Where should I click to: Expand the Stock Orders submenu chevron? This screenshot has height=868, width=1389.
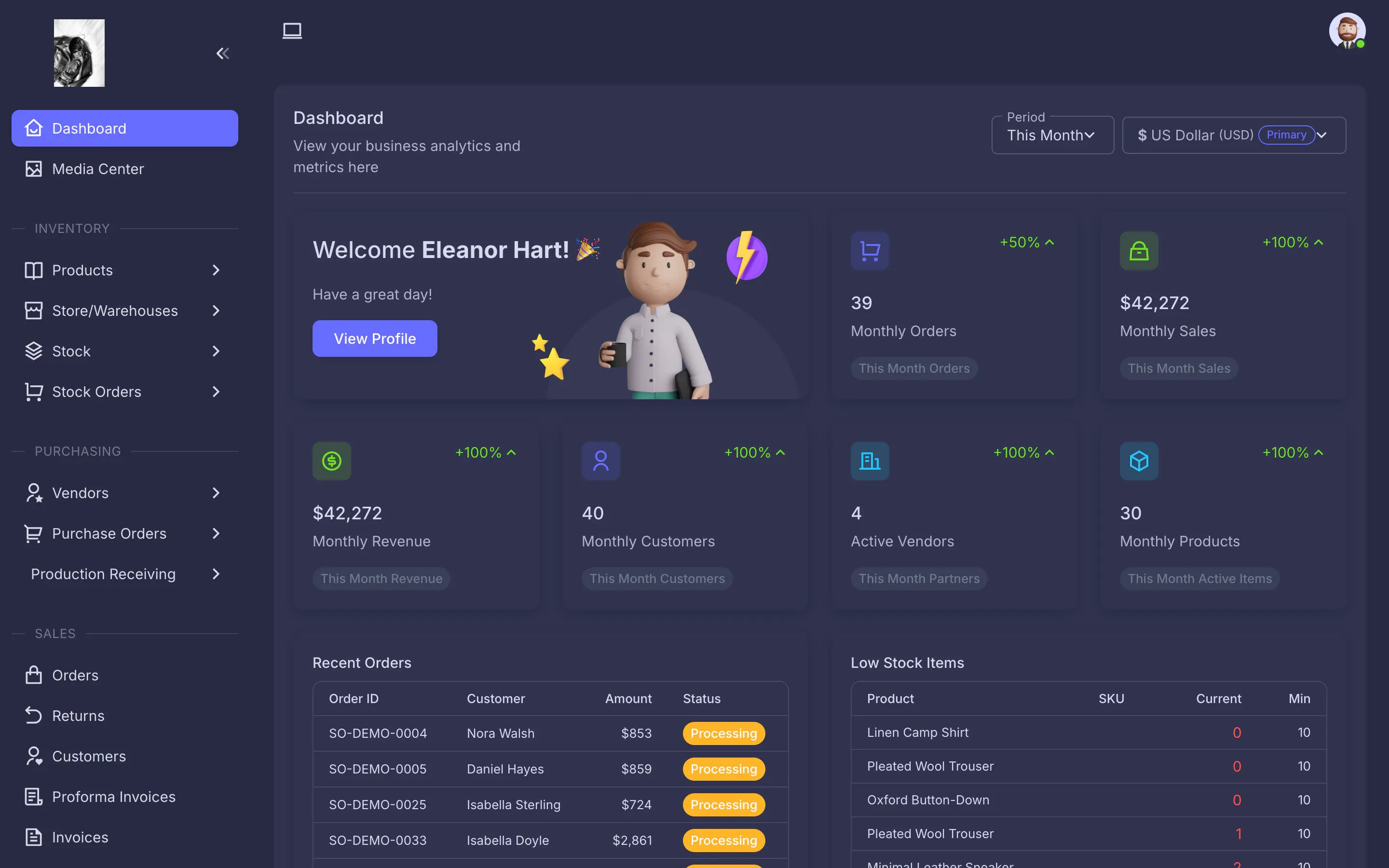216,392
